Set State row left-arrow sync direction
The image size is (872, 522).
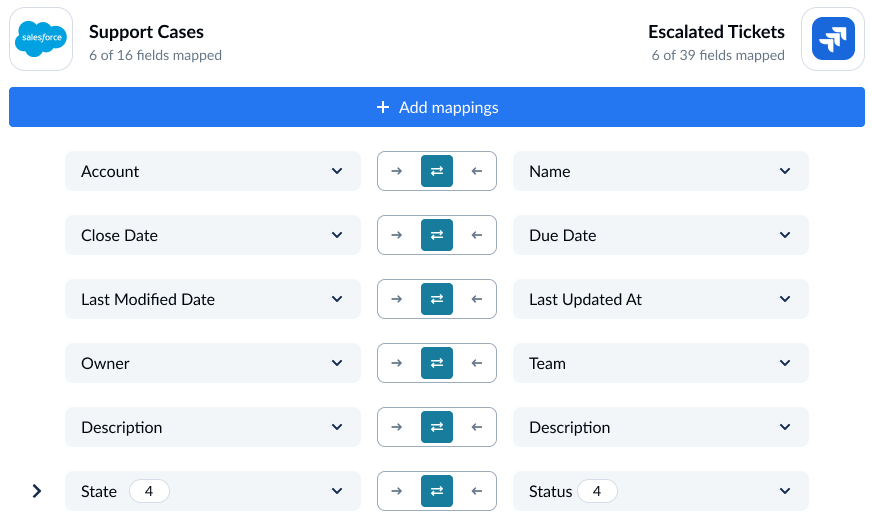click(477, 491)
